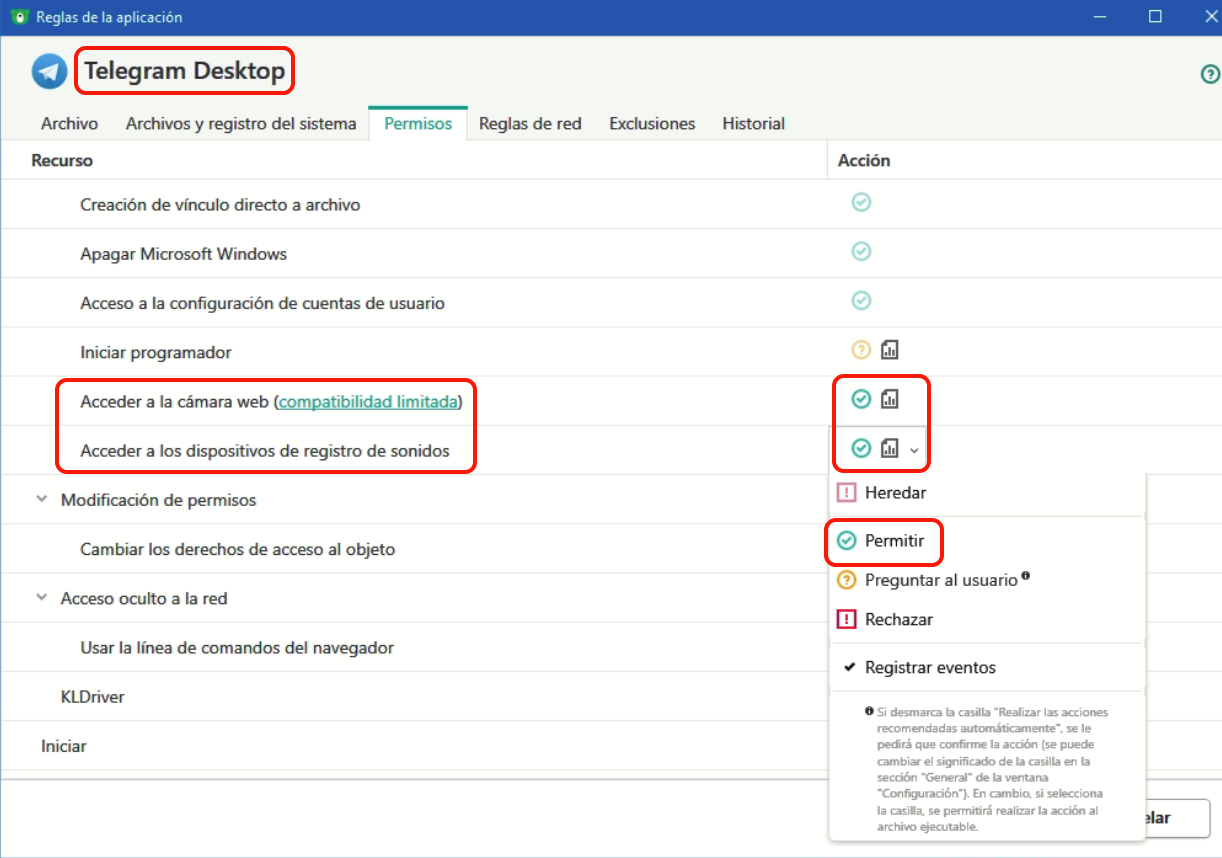
Task: Go to the Historial tab
Action: (x=753, y=123)
